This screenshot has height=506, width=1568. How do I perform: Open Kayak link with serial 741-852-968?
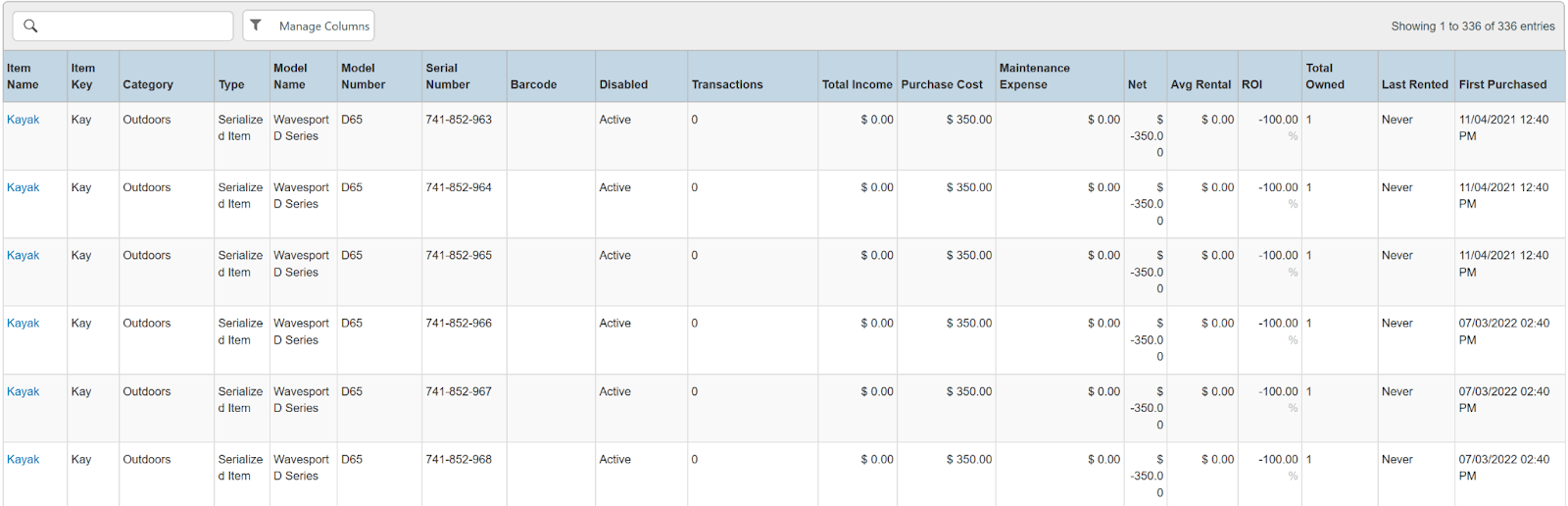point(24,460)
